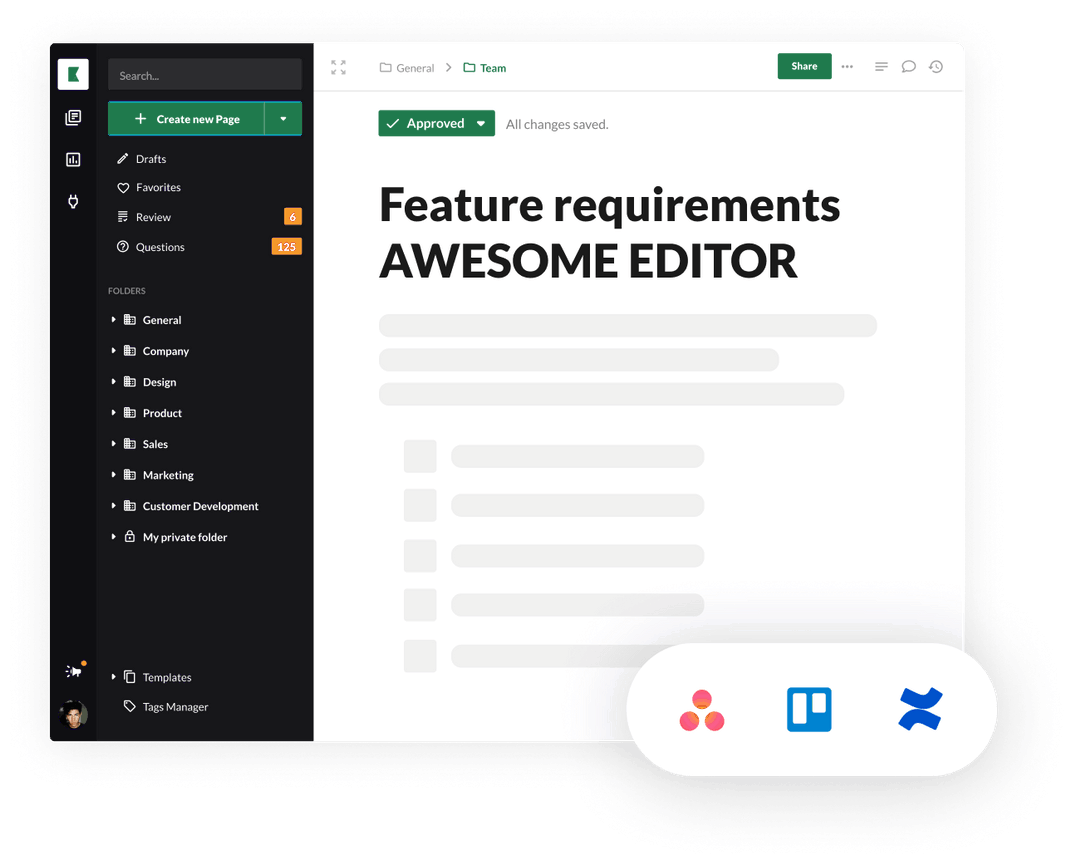The image size is (1080, 866).
Task: Click the Review badge showing 6
Action: [293, 217]
